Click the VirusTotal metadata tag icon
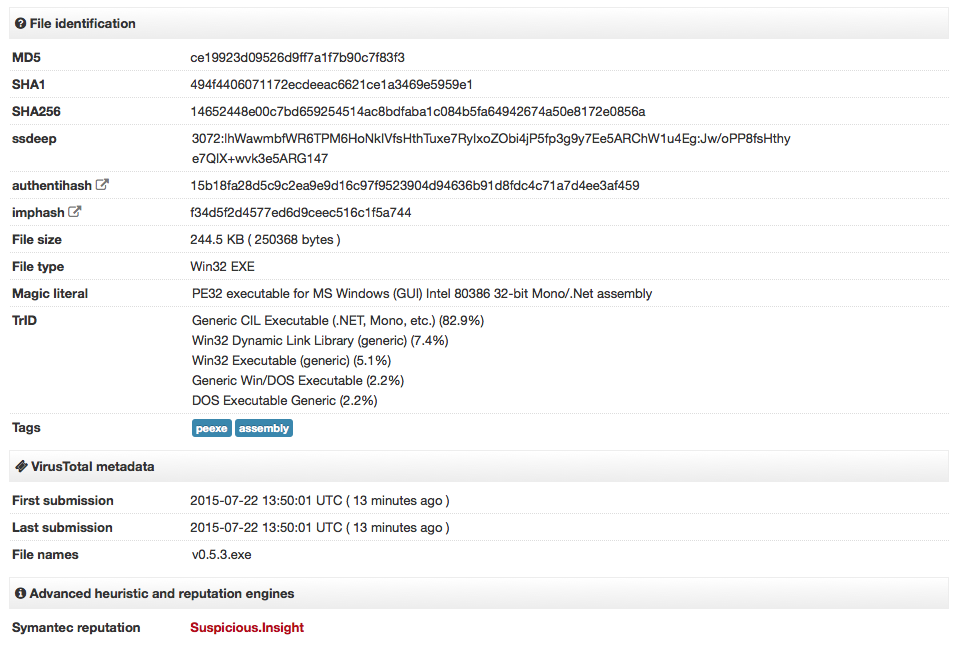The image size is (956, 665). coord(21,466)
